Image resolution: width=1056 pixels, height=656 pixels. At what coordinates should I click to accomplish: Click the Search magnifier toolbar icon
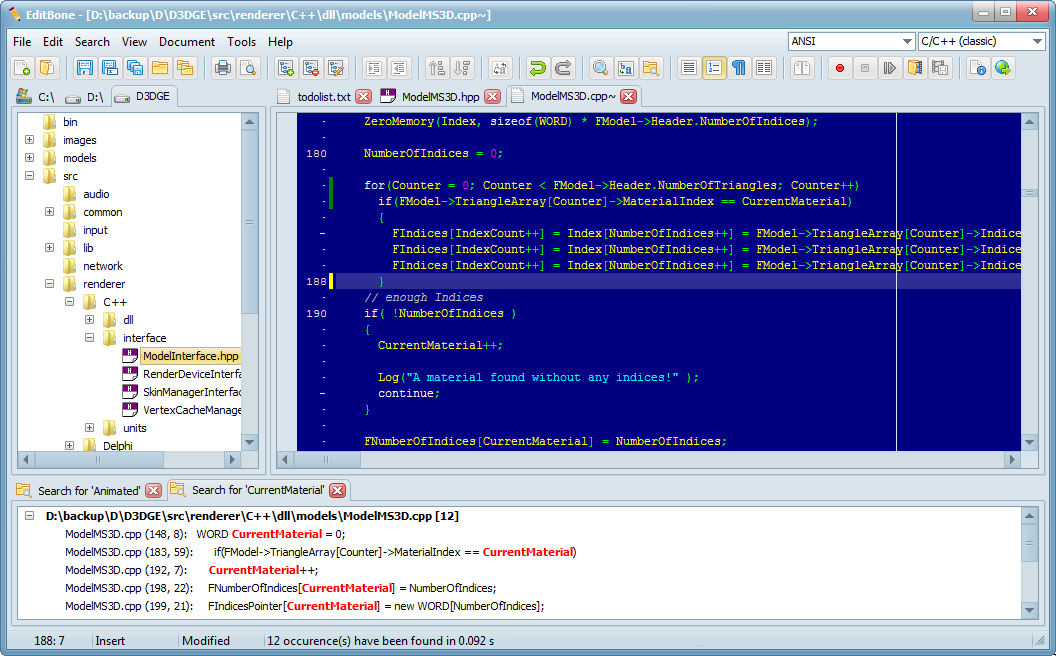pyautogui.click(x=600, y=68)
